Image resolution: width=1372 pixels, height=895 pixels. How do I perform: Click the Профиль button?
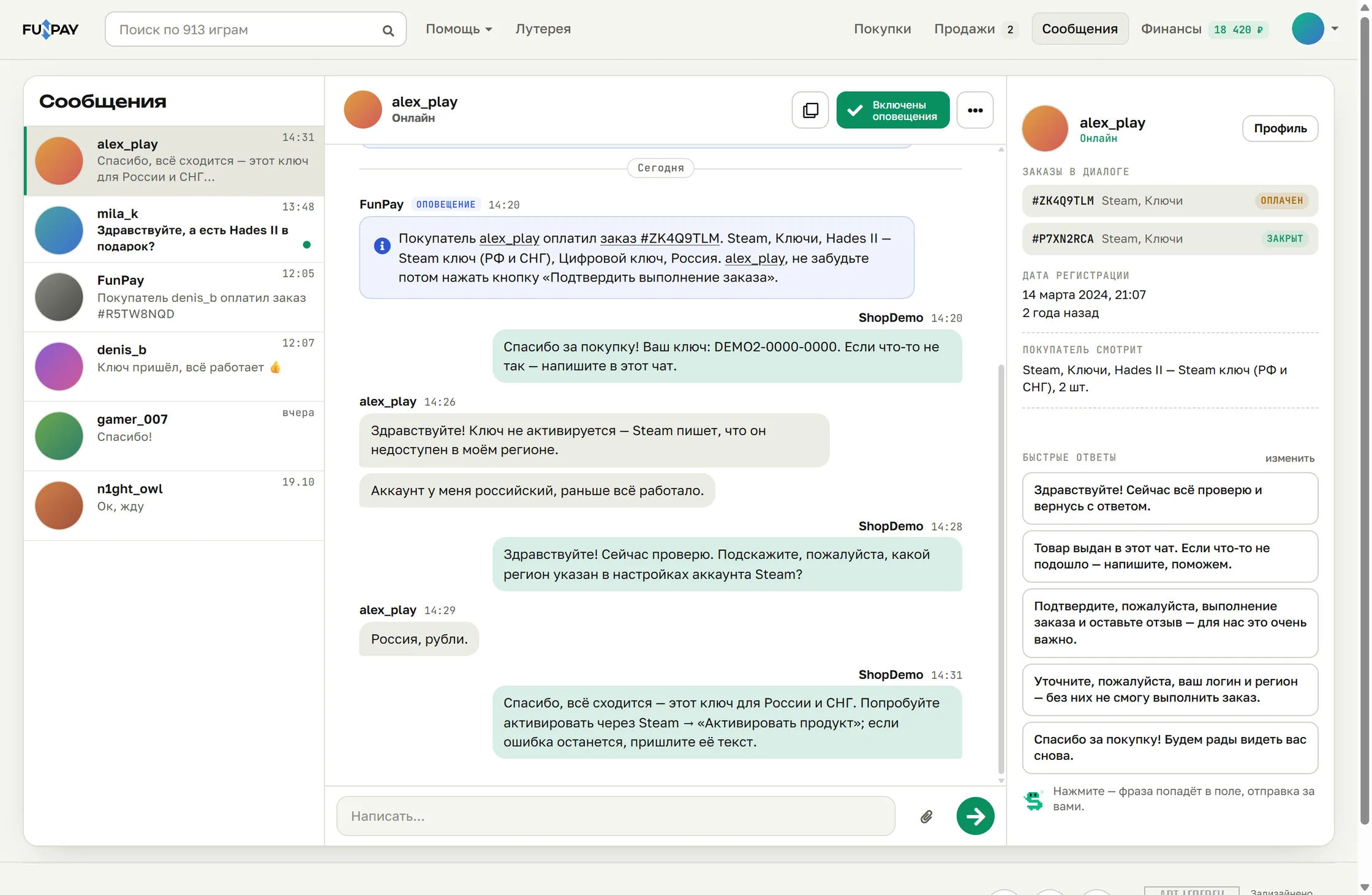[x=1280, y=129]
